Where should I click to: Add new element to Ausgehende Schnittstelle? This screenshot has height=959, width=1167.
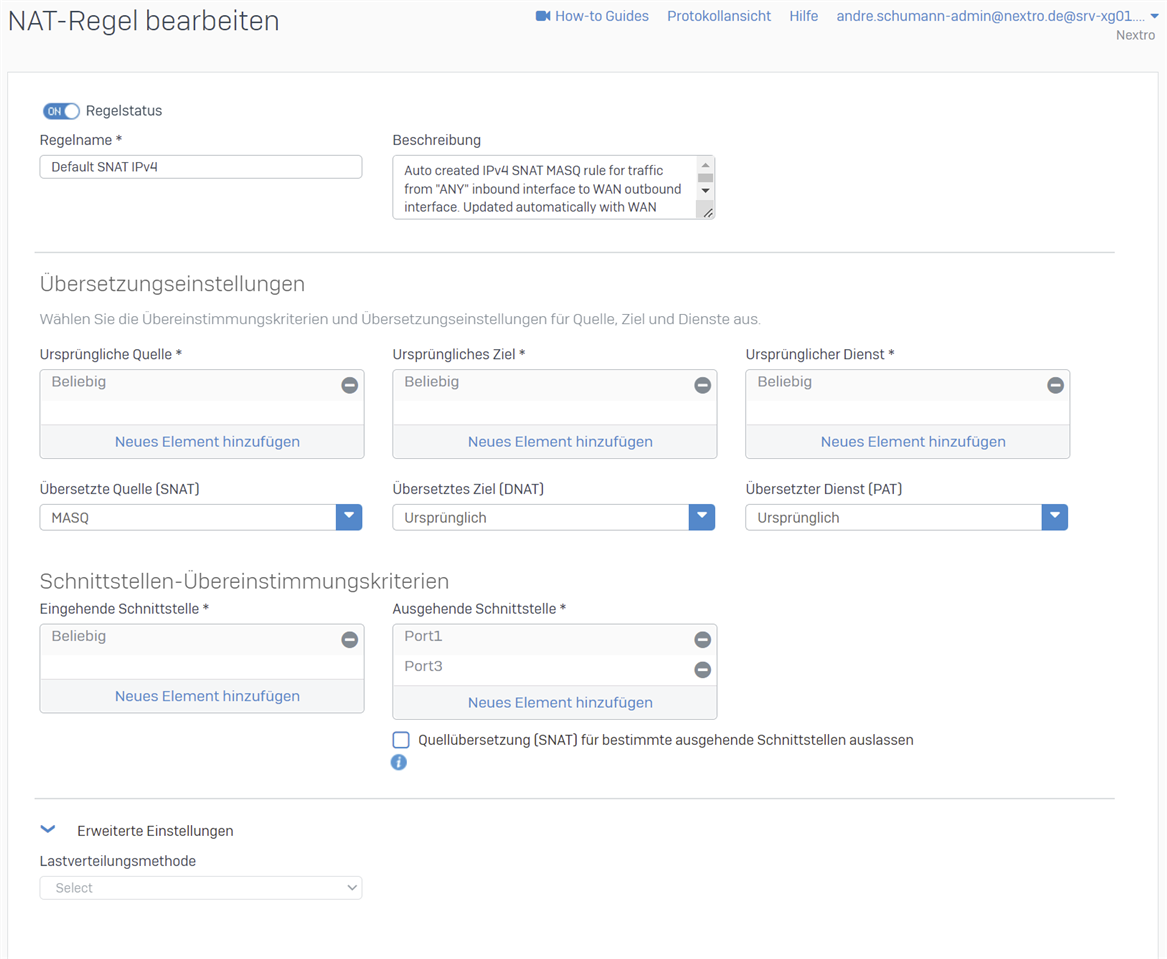[560, 702]
